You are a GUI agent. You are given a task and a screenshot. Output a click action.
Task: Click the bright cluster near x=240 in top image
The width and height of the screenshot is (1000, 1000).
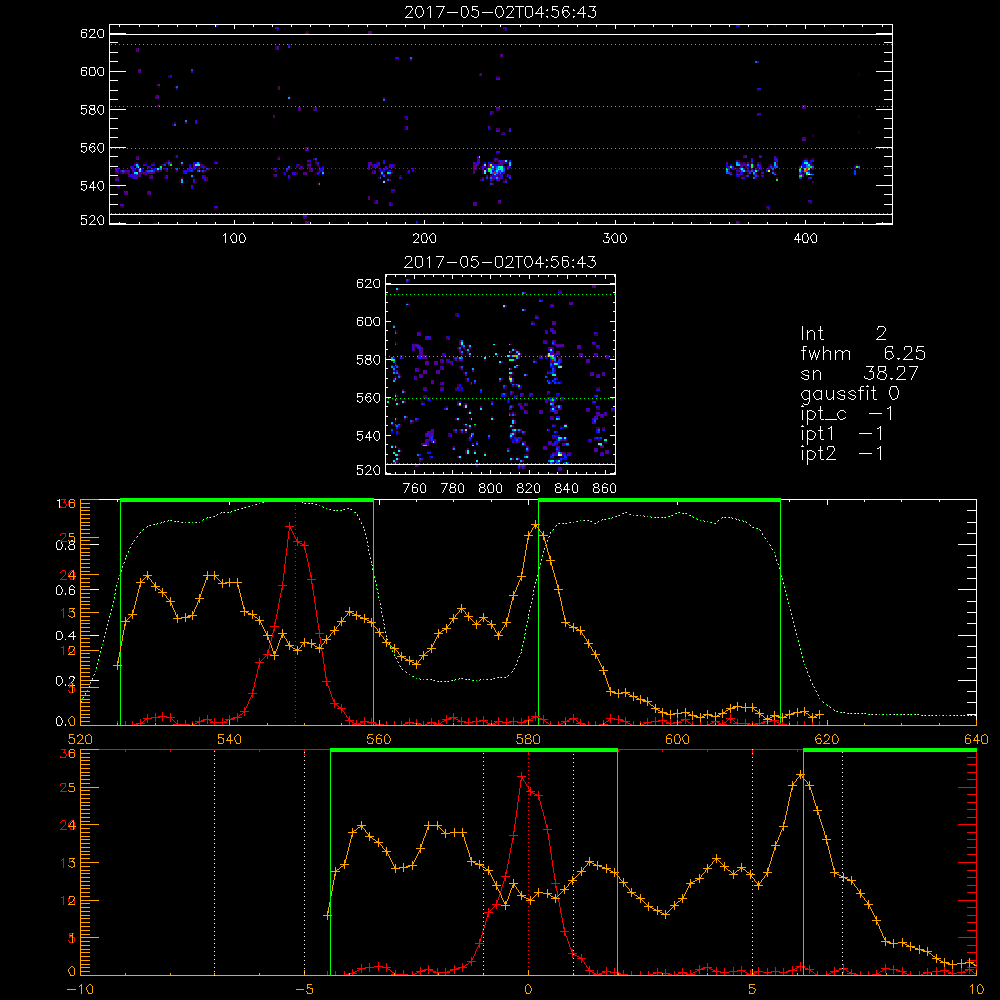[494, 170]
